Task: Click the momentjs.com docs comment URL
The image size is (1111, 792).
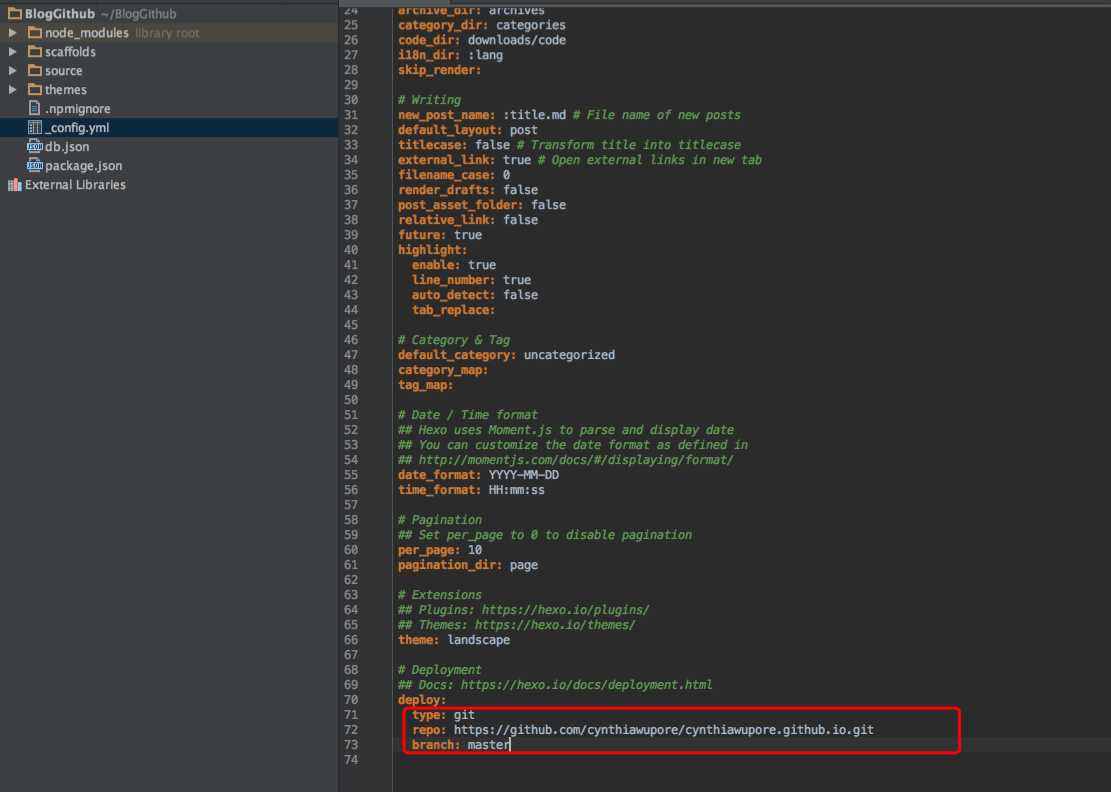Action: [x=575, y=460]
